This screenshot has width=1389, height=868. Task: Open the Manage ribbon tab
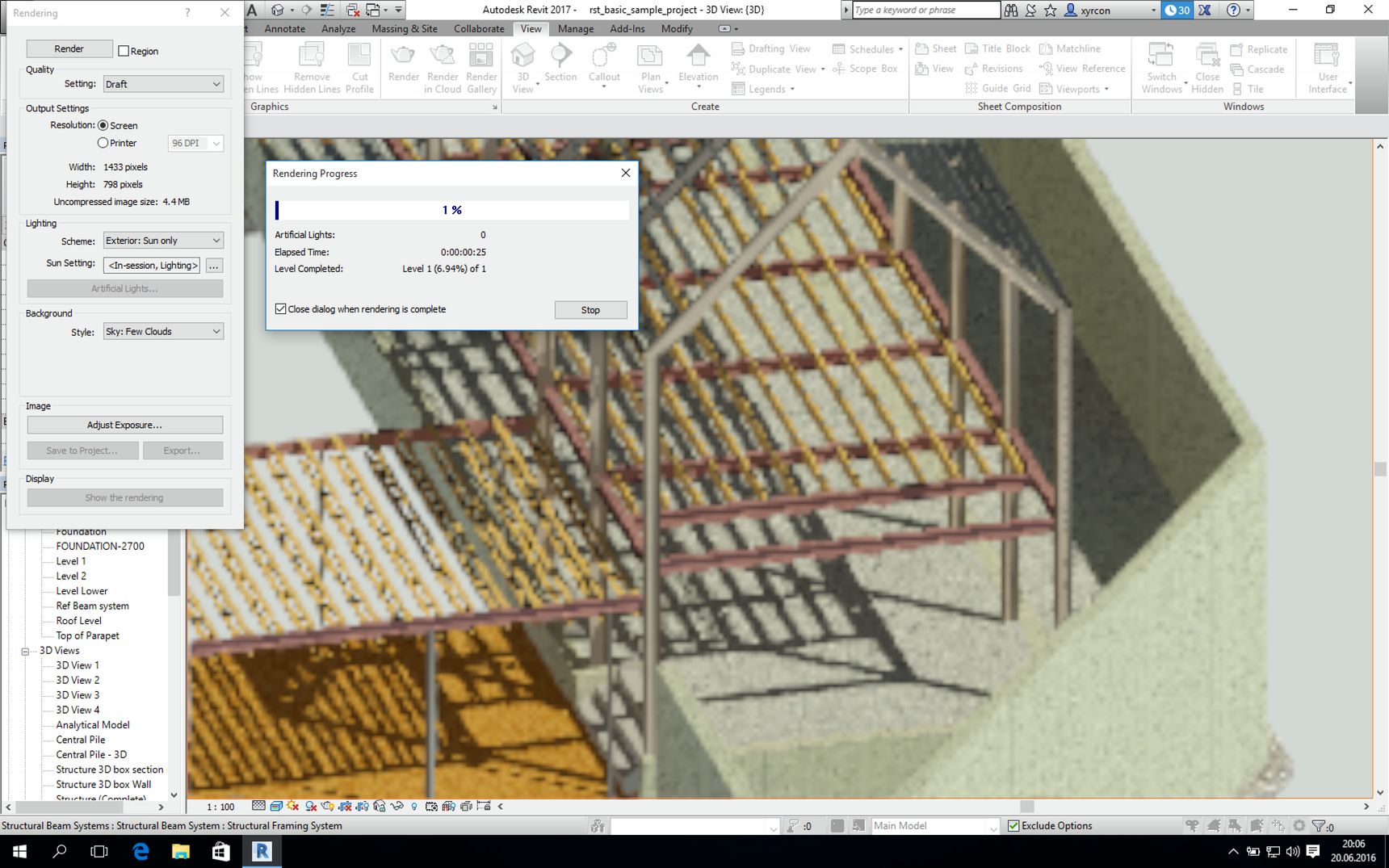pyautogui.click(x=576, y=28)
